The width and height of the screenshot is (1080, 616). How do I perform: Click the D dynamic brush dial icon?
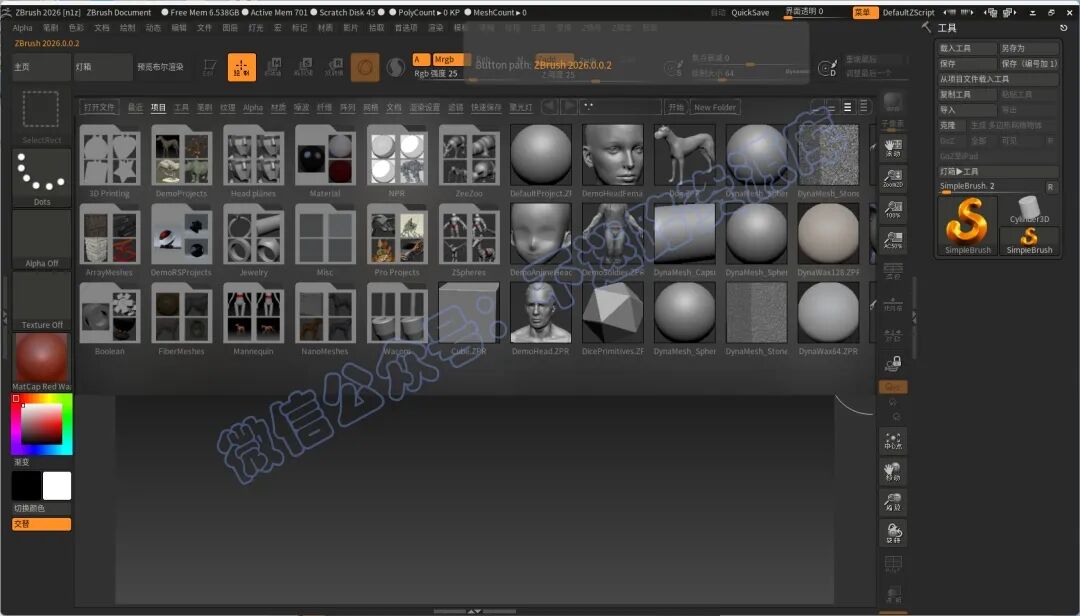[x=827, y=68]
